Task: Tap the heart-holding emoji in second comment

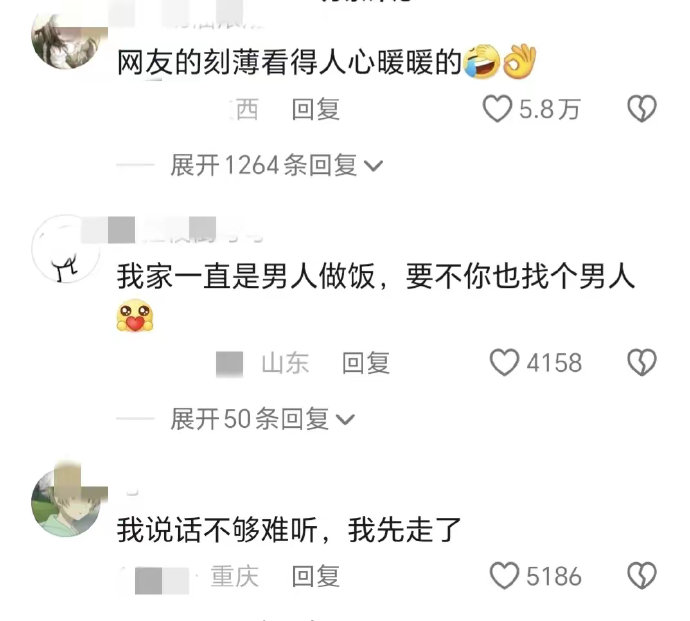Action: (135, 316)
